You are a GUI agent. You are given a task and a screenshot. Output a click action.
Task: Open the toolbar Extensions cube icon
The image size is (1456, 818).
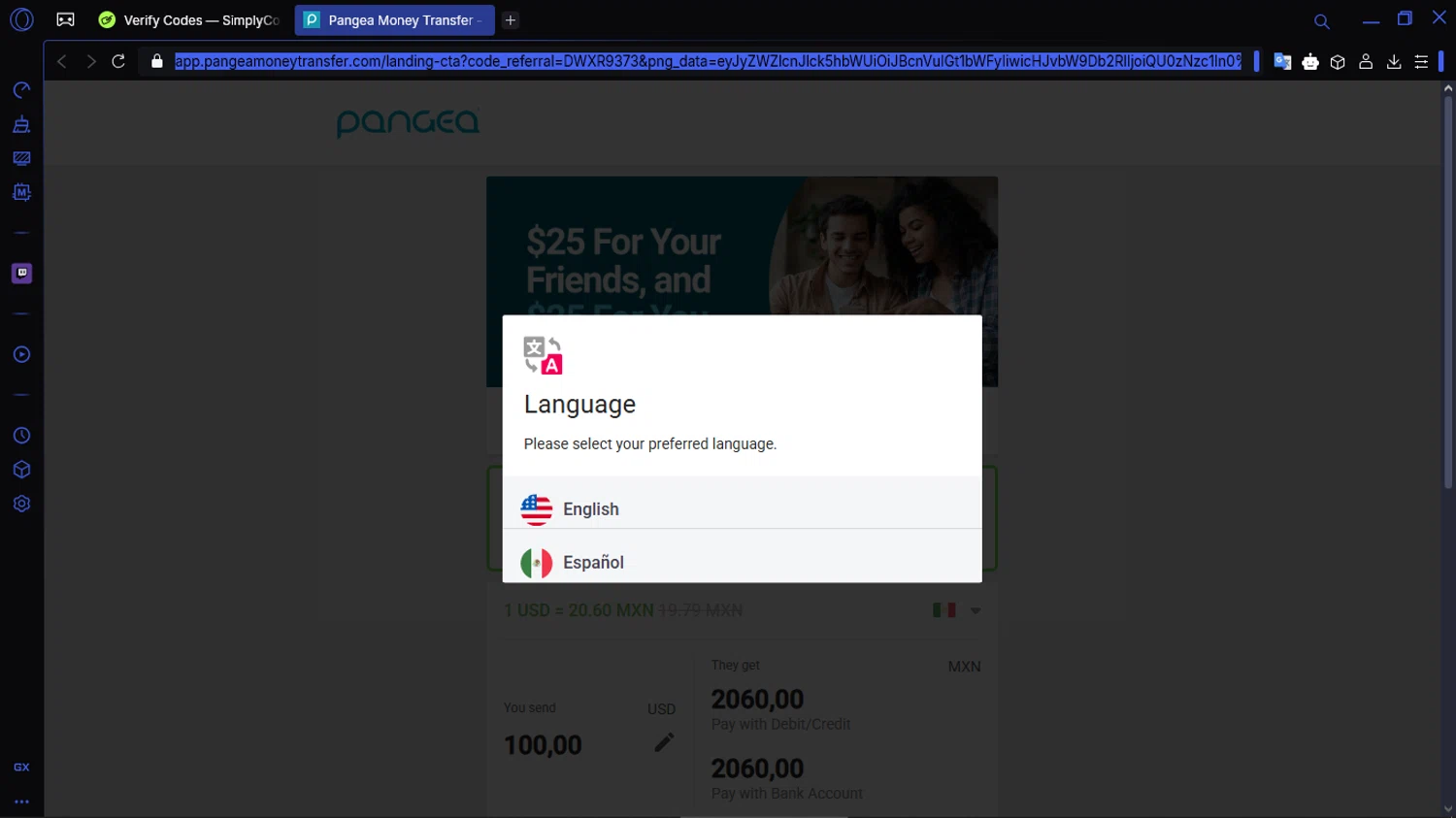pyautogui.click(x=1338, y=61)
